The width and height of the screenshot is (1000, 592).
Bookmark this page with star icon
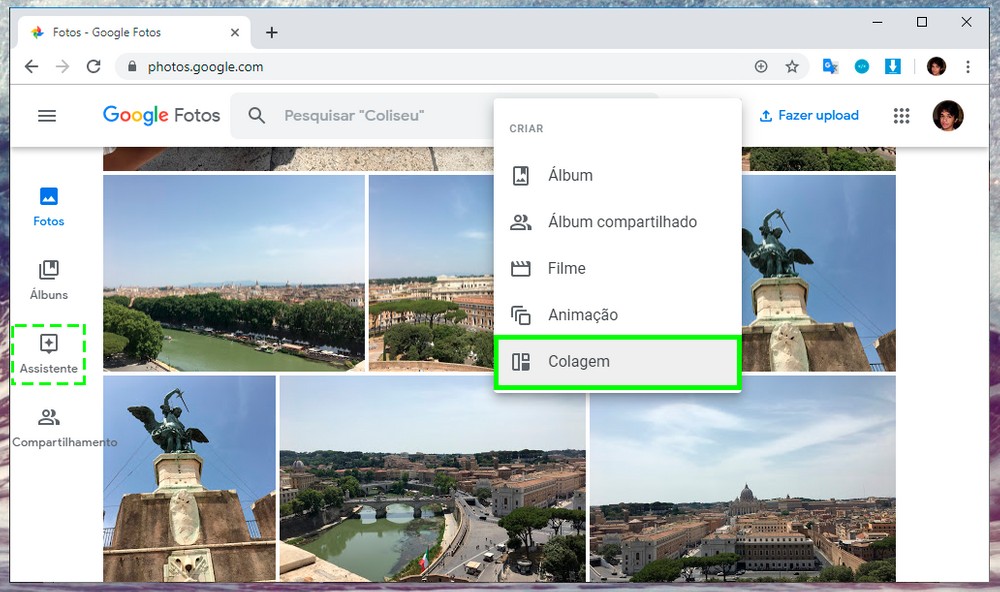click(x=791, y=66)
